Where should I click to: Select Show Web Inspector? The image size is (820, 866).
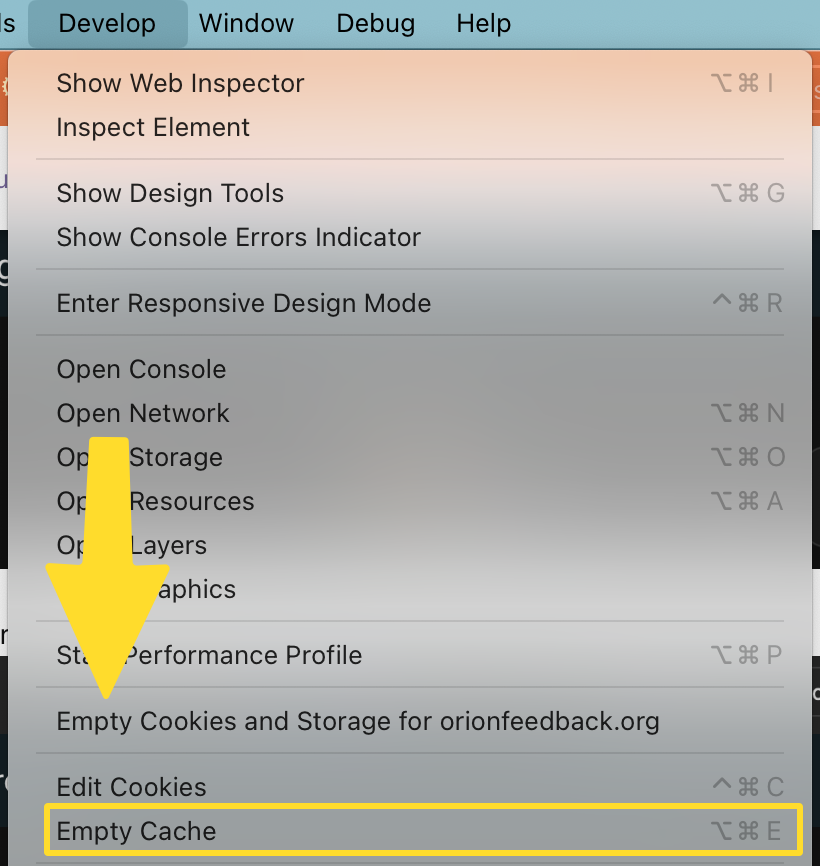click(180, 83)
